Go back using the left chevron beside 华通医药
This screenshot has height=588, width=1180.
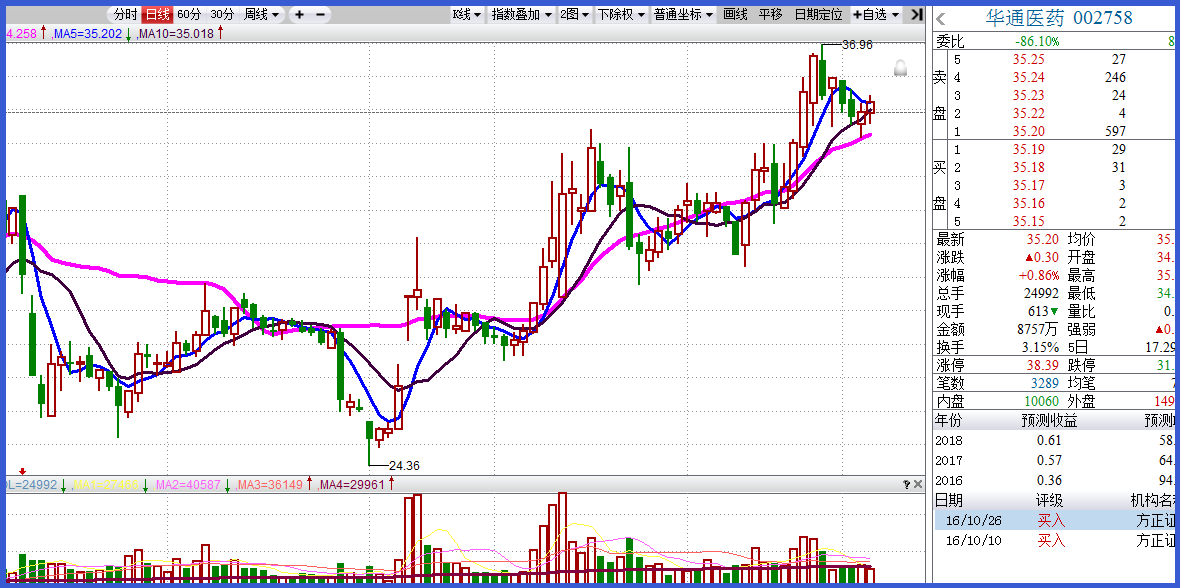[941, 19]
